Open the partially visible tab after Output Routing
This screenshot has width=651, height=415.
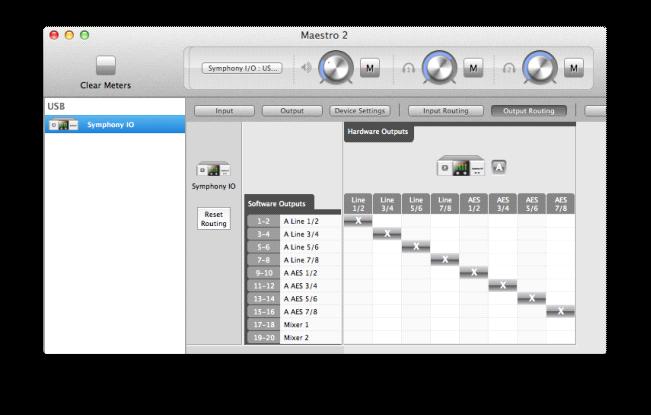click(595, 111)
